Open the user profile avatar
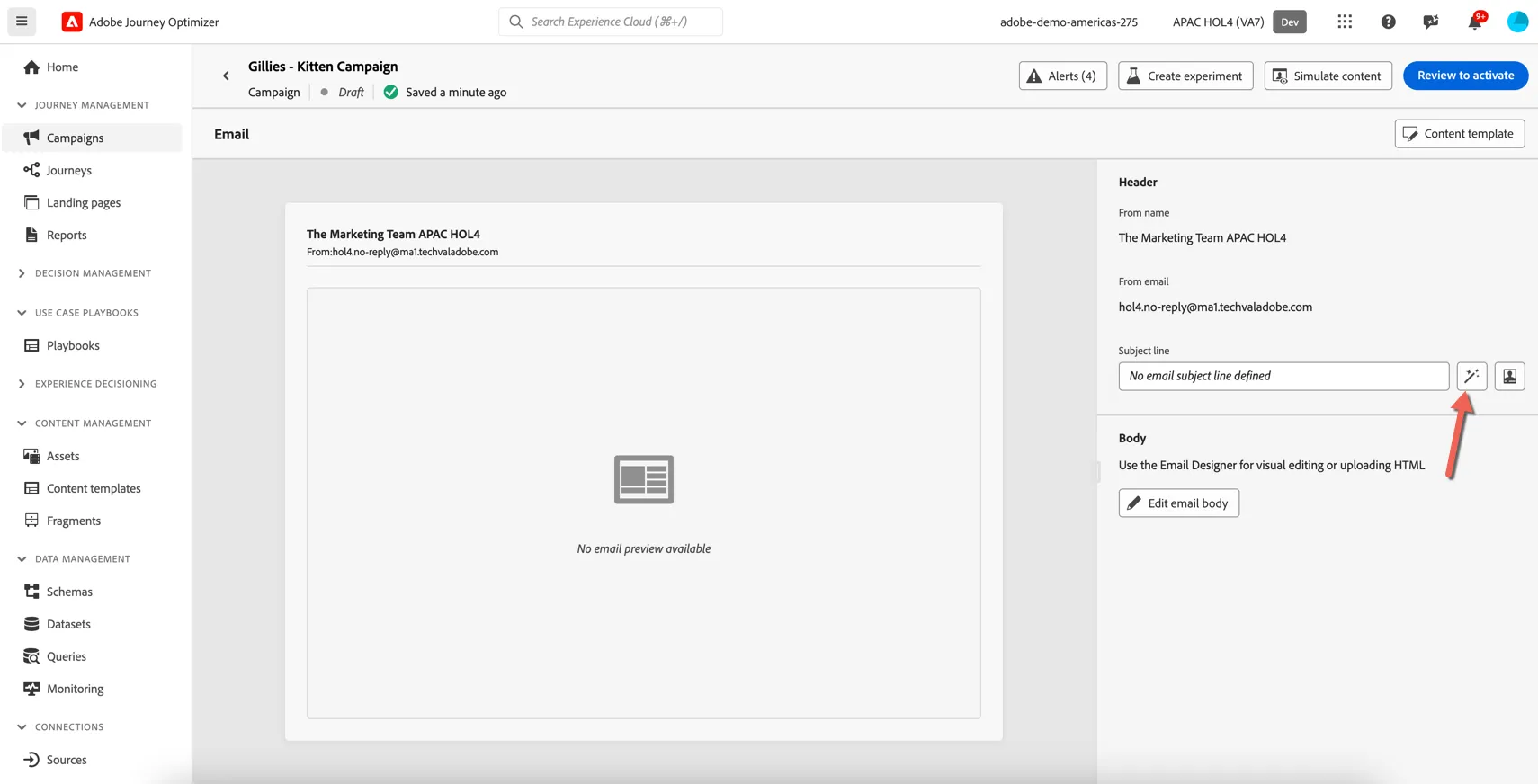 click(1517, 22)
